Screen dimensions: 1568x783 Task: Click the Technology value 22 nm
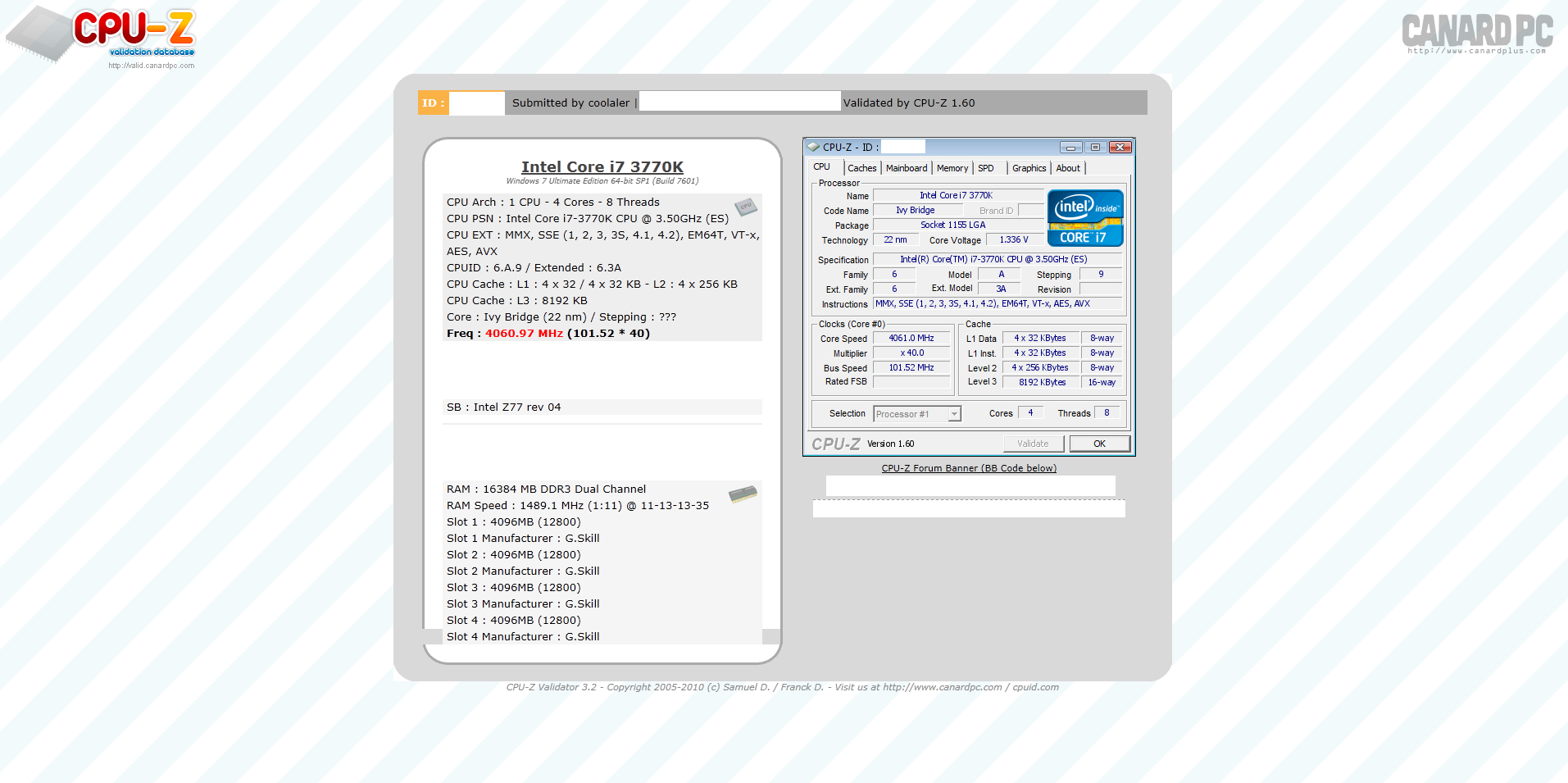pos(895,240)
